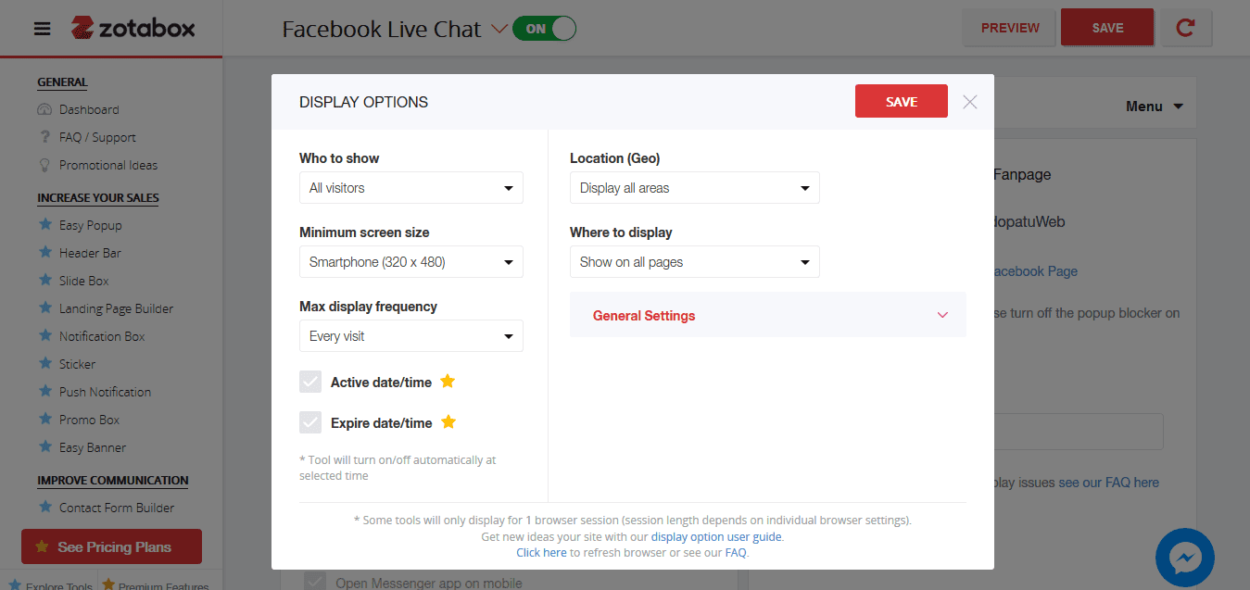The width and height of the screenshot is (1250, 590).
Task: Click the star icon beside Slide Box
Action: [x=44, y=281]
